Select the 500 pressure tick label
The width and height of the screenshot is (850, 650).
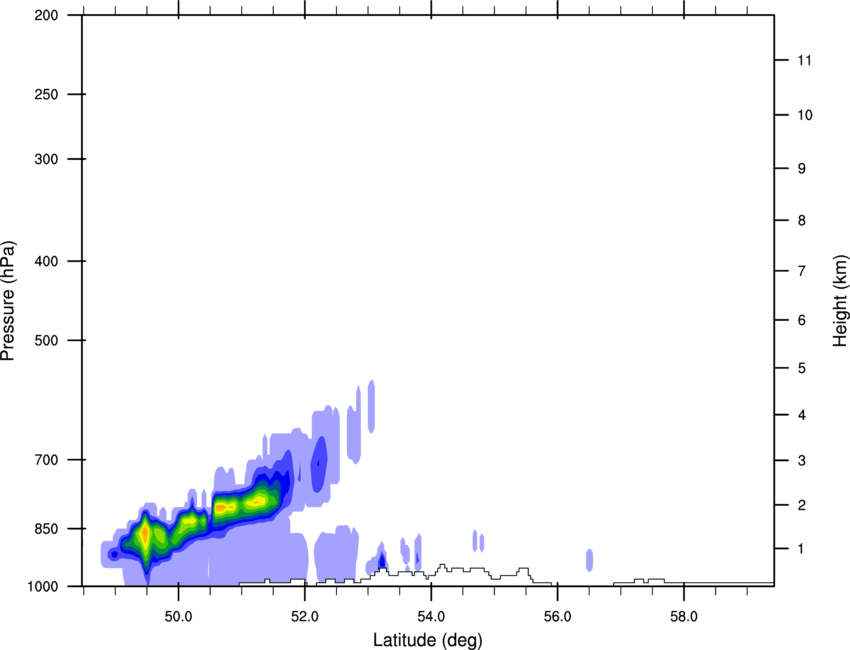pyautogui.click(x=46, y=340)
